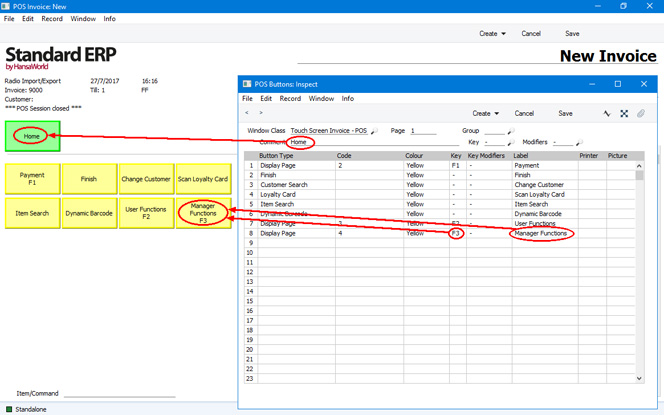The width and height of the screenshot is (664, 415).
Task: Tap the yellow Finish button
Action: tap(89, 179)
